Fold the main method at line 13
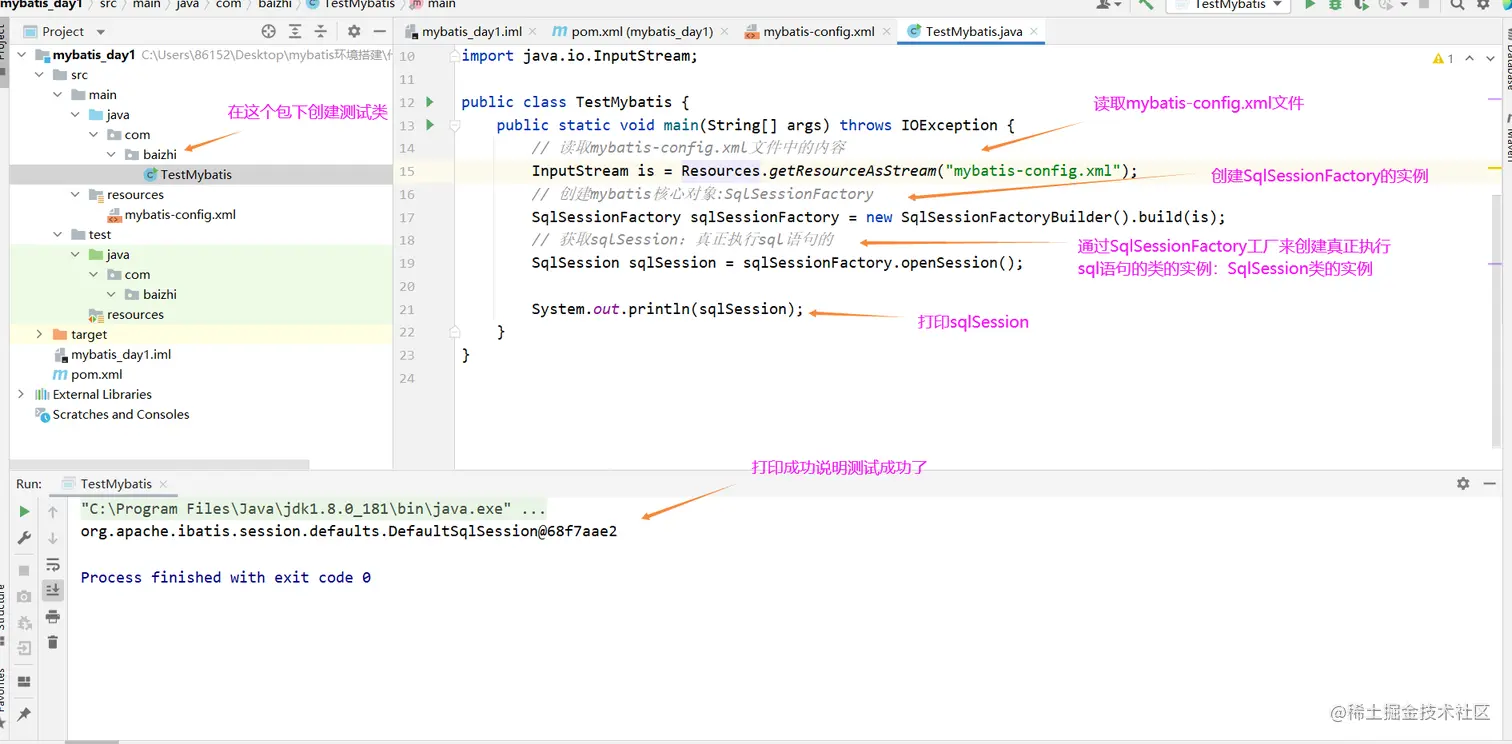1512x744 pixels. tap(455, 126)
